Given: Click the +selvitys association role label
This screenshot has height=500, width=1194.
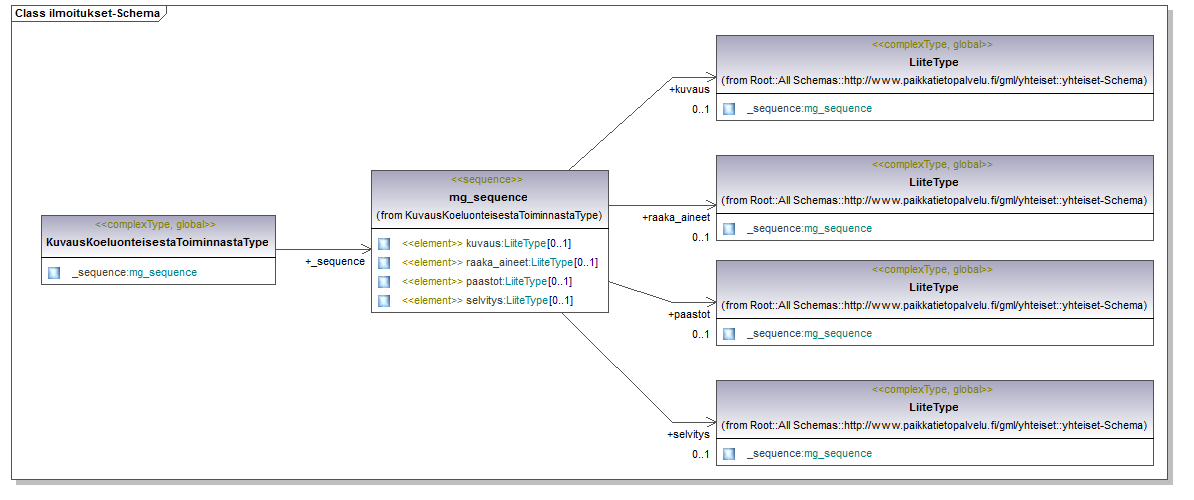Looking at the screenshot, I should [688, 435].
